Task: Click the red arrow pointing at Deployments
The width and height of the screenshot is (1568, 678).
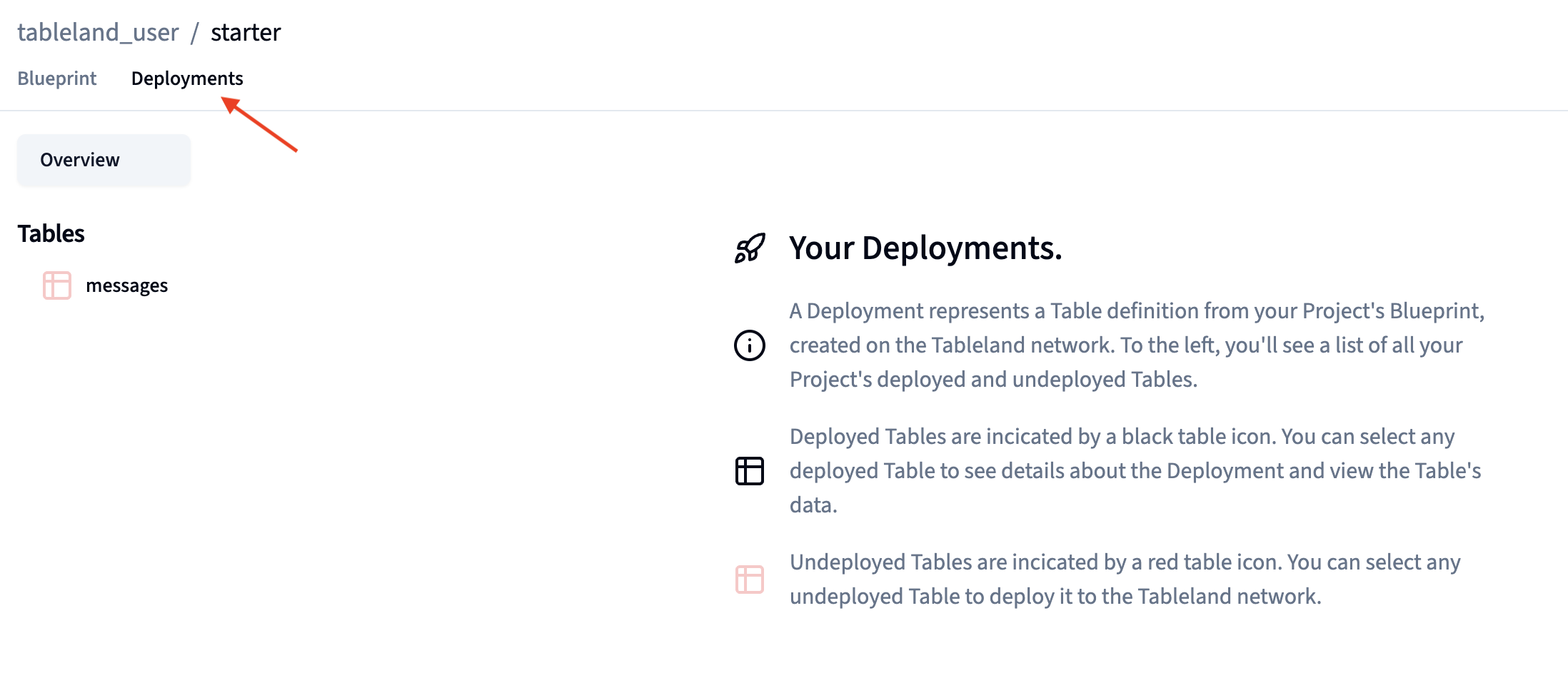Action: click(x=260, y=126)
